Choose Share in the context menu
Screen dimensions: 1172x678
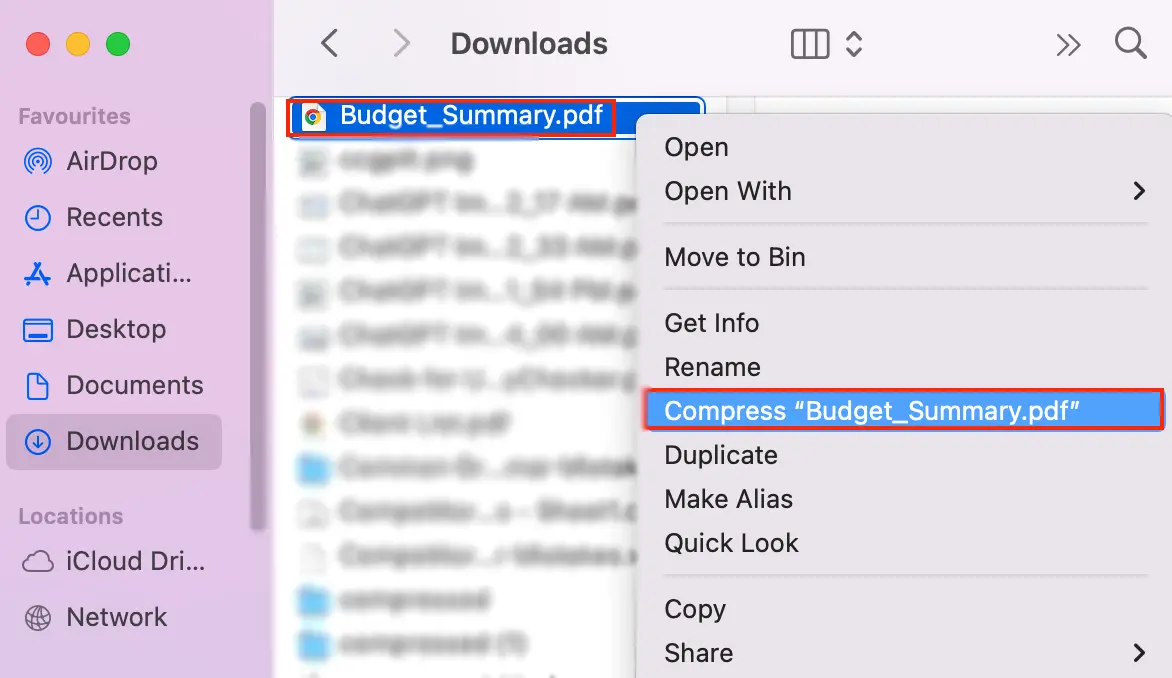[699, 653]
